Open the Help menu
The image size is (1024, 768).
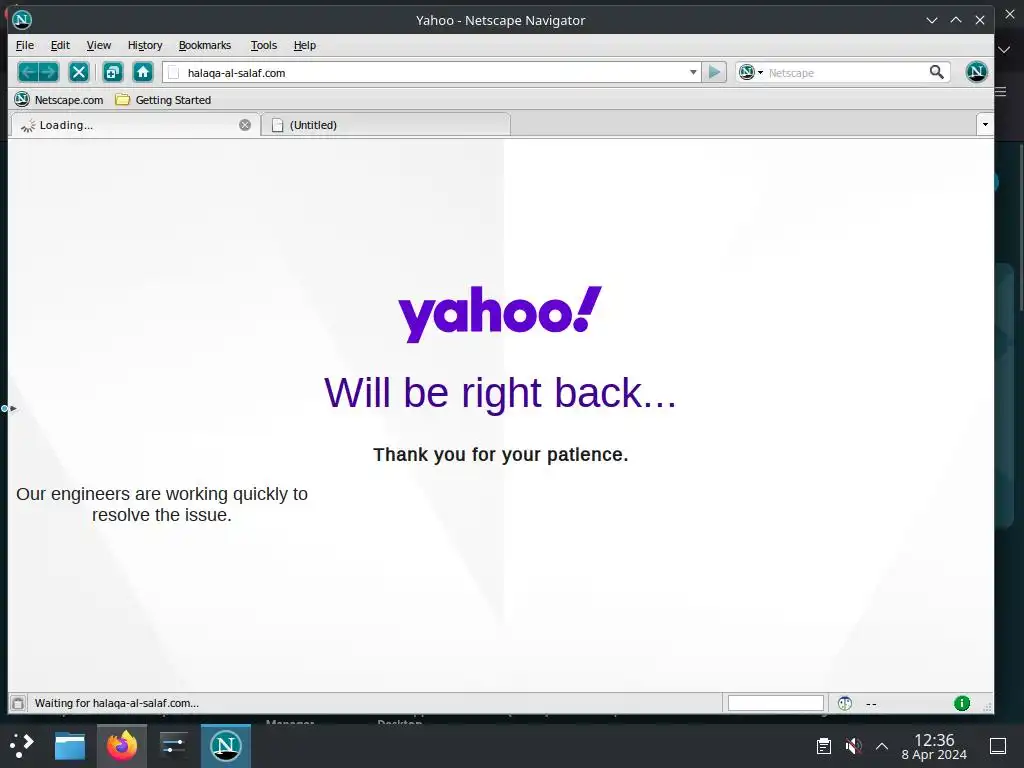point(305,45)
